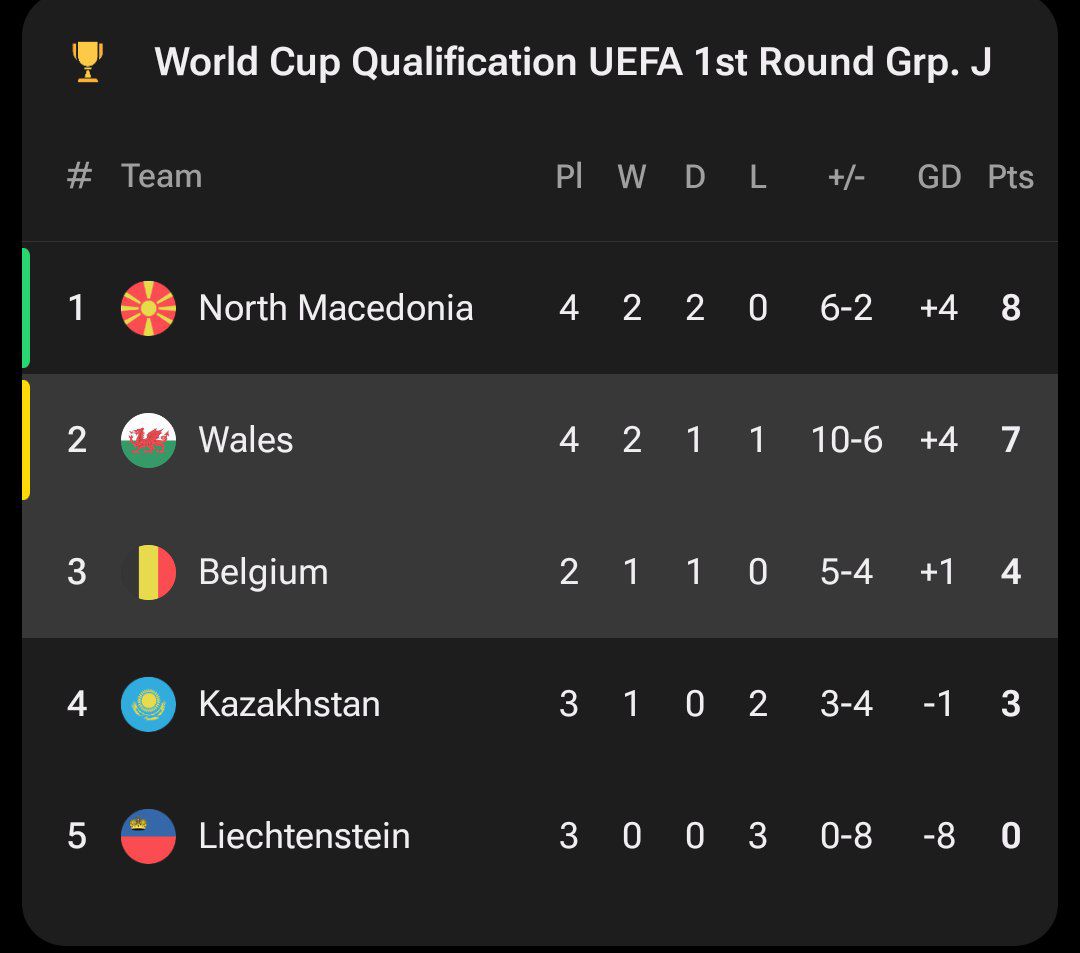1080x953 pixels.
Task: Click the Liechtenstein flag icon
Action: pos(148,836)
